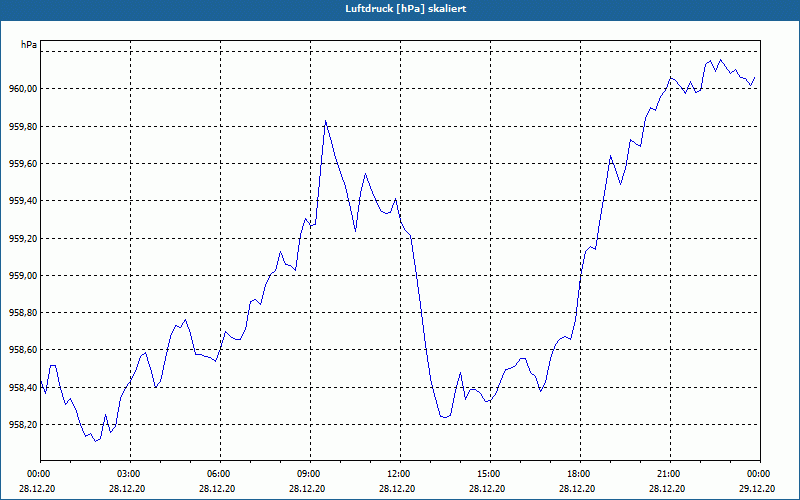Select the 959,20 y-axis value

[x=23, y=239]
